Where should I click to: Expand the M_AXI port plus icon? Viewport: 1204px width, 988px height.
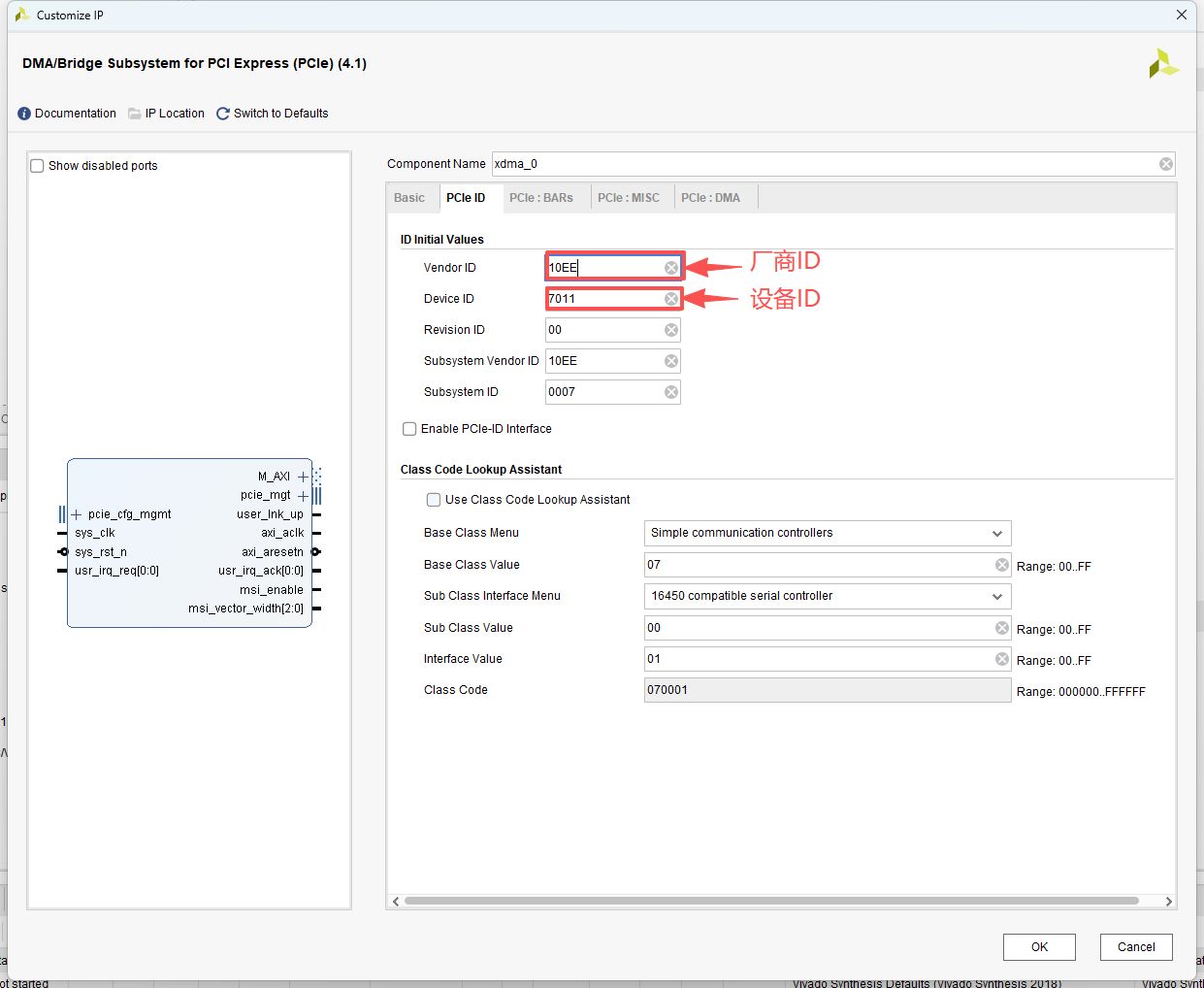point(303,477)
